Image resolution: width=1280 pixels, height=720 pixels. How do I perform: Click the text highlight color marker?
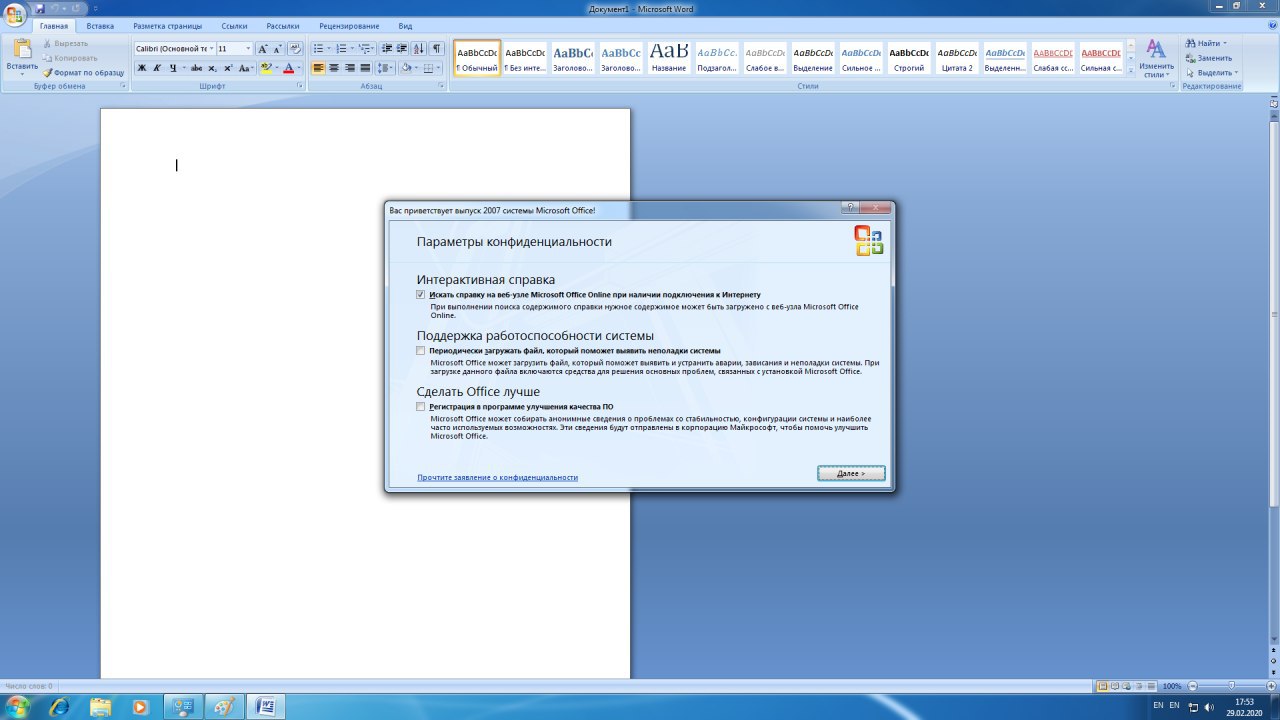click(x=265, y=68)
